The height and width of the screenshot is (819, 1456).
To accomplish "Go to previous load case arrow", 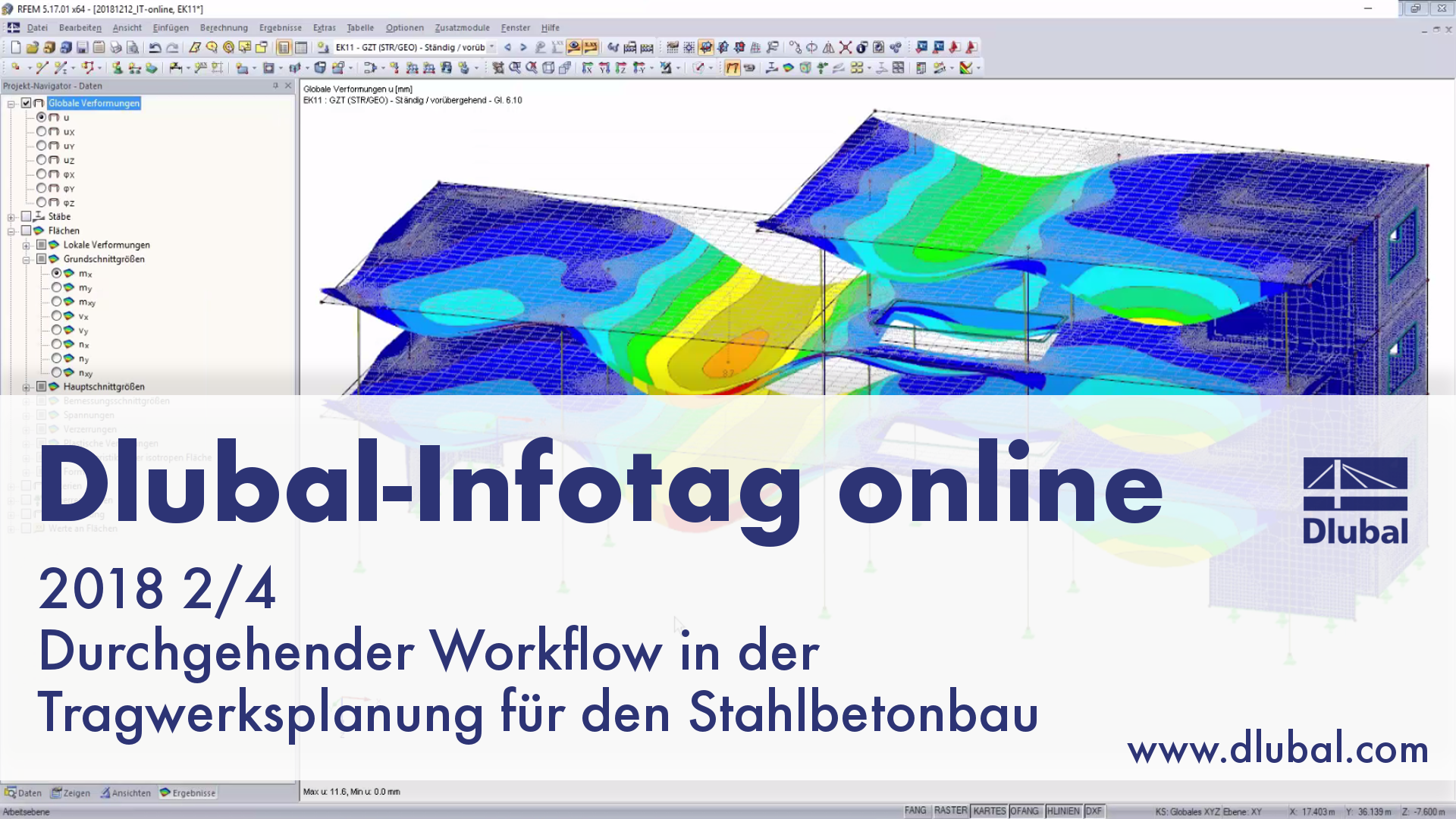I will (507, 47).
